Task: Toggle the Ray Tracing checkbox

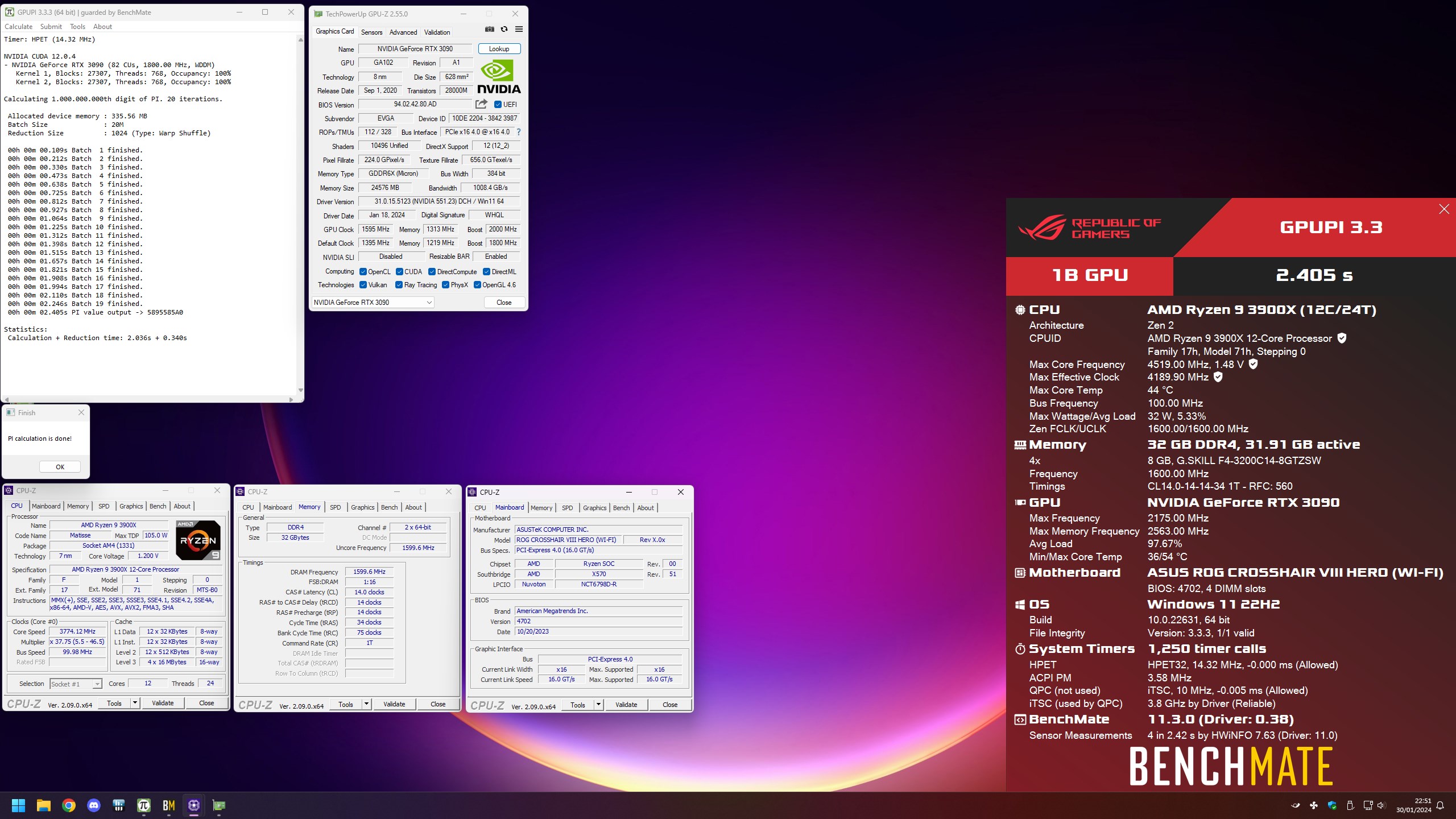Action: click(399, 285)
